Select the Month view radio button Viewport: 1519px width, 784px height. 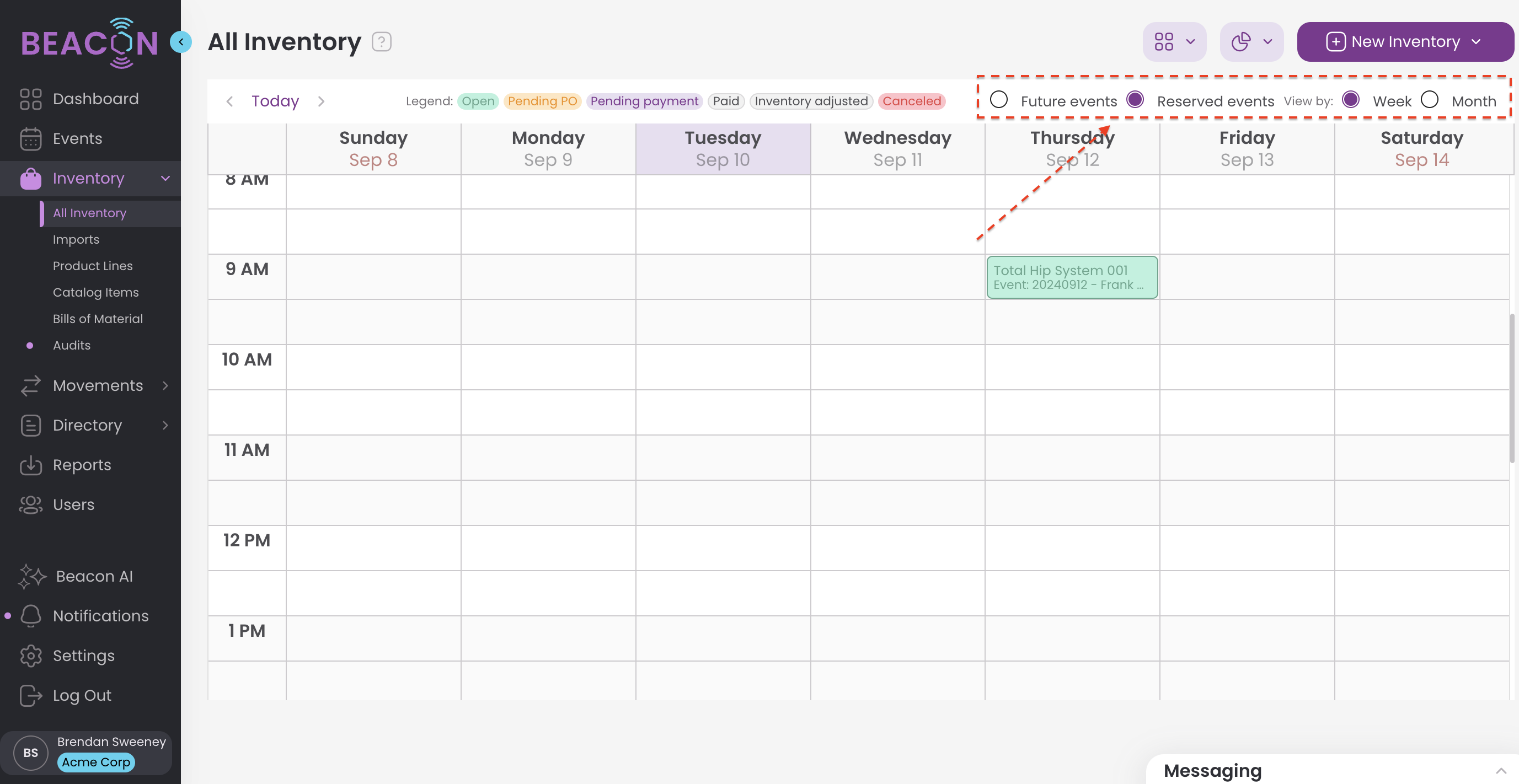coord(1429,100)
